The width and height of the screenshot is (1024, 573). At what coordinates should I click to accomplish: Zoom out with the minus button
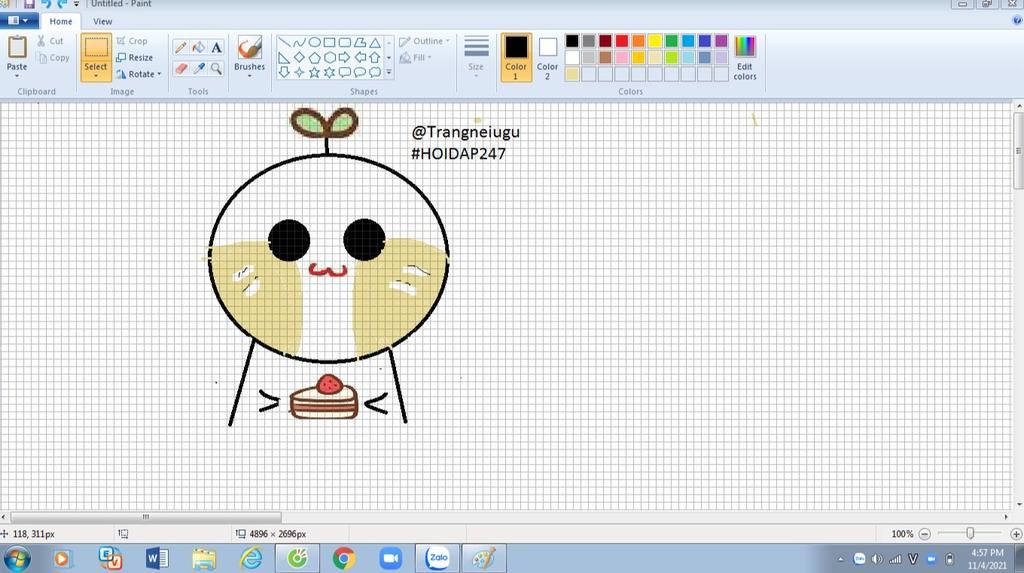pos(924,534)
